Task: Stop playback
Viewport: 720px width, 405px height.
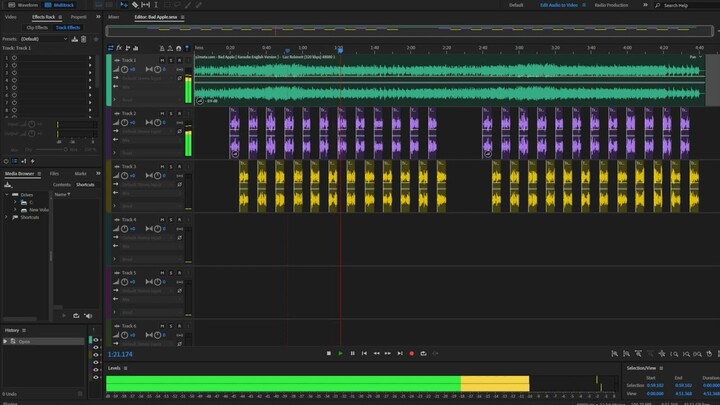Action: (329, 354)
